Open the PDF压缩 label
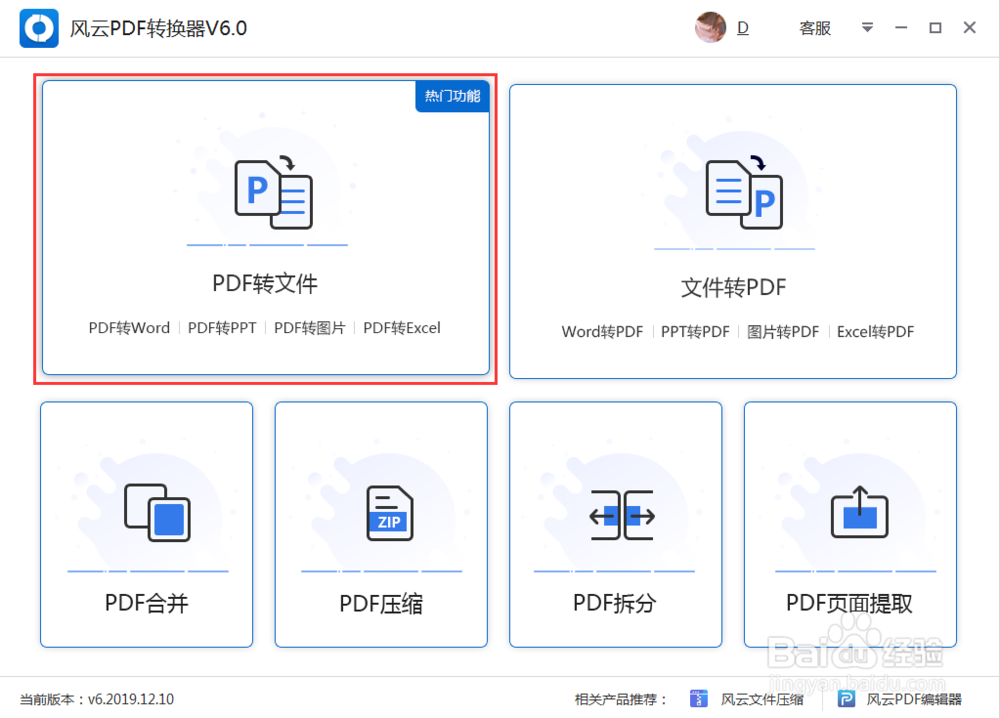The width and height of the screenshot is (1000, 718). click(x=381, y=603)
